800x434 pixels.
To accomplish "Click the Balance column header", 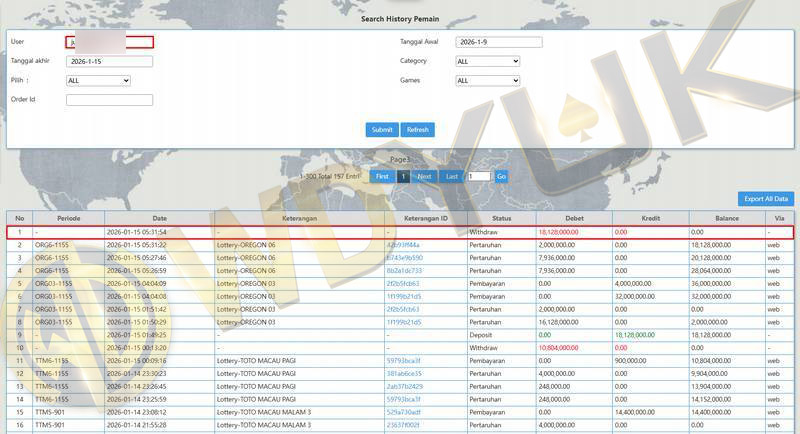I will [x=727, y=218].
